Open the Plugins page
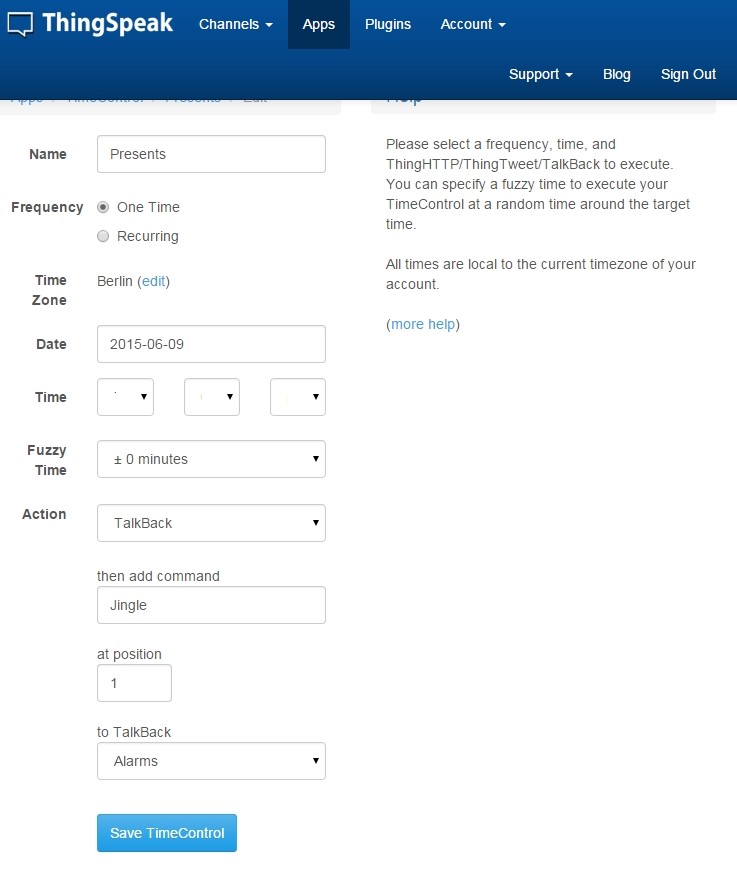737x872 pixels. pyautogui.click(x=388, y=24)
